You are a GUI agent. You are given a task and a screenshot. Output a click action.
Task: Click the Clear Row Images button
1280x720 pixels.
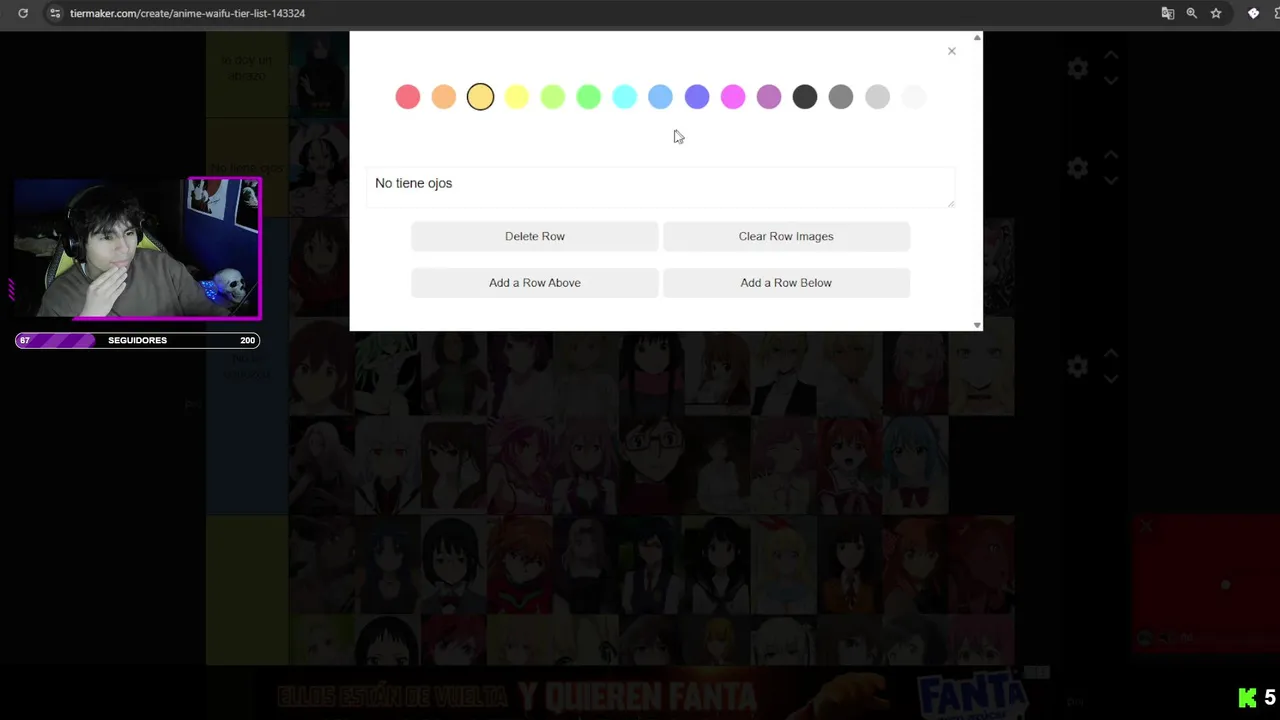[786, 236]
